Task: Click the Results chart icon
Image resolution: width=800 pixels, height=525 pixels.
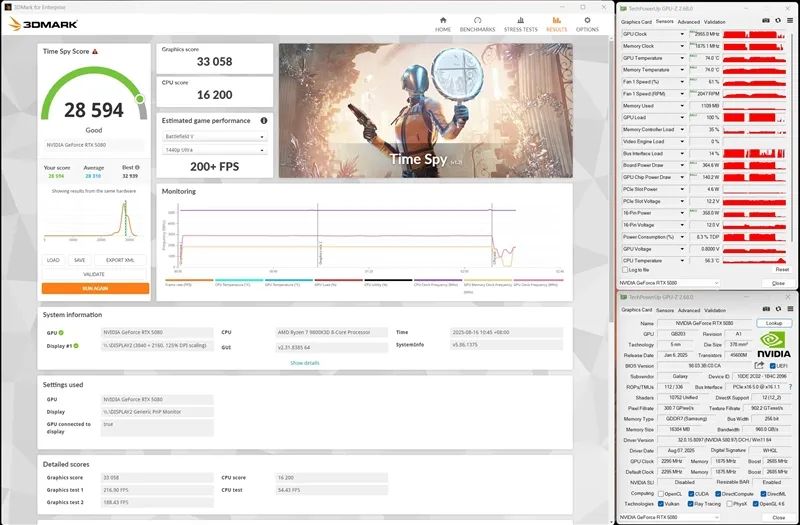Action: [x=557, y=20]
